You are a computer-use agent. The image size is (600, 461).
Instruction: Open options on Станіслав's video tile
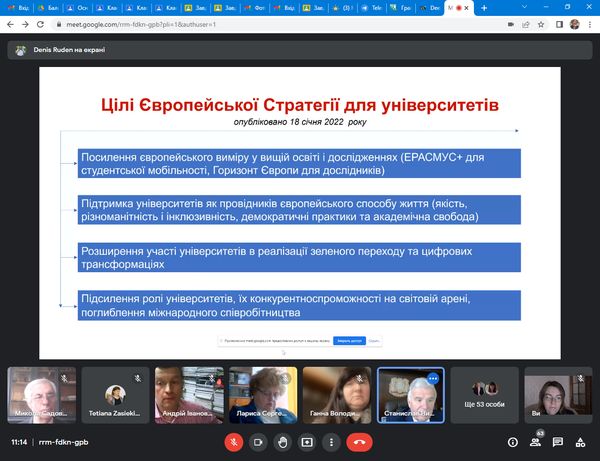pos(433,379)
